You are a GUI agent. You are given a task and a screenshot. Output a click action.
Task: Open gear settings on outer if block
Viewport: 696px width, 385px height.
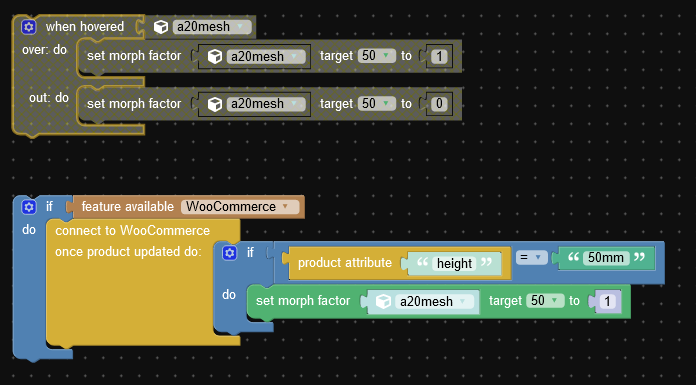29,207
